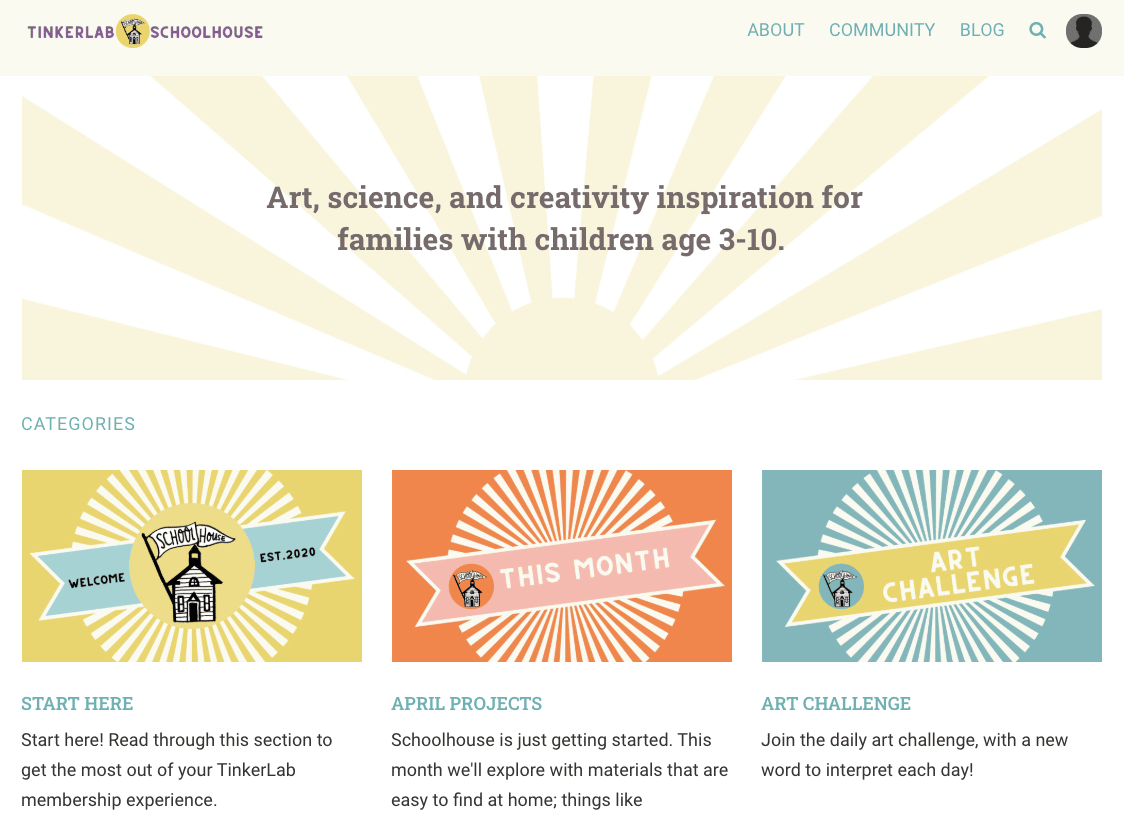Screen dimensions: 1124x818
Task: Select the orange This Month thumbnail
Action: coord(561,566)
